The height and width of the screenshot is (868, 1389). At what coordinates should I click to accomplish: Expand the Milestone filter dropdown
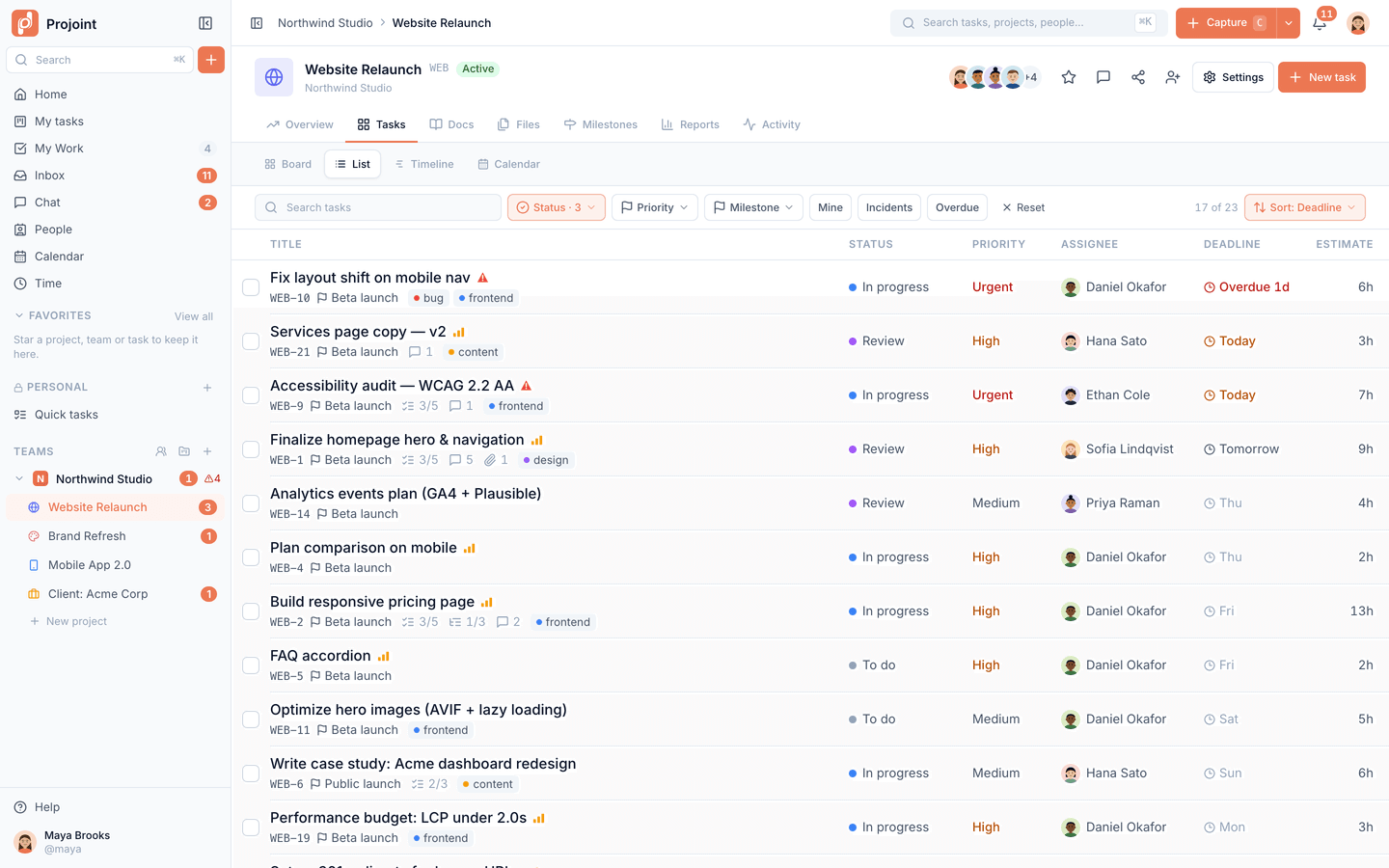pyautogui.click(x=754, y=207)
